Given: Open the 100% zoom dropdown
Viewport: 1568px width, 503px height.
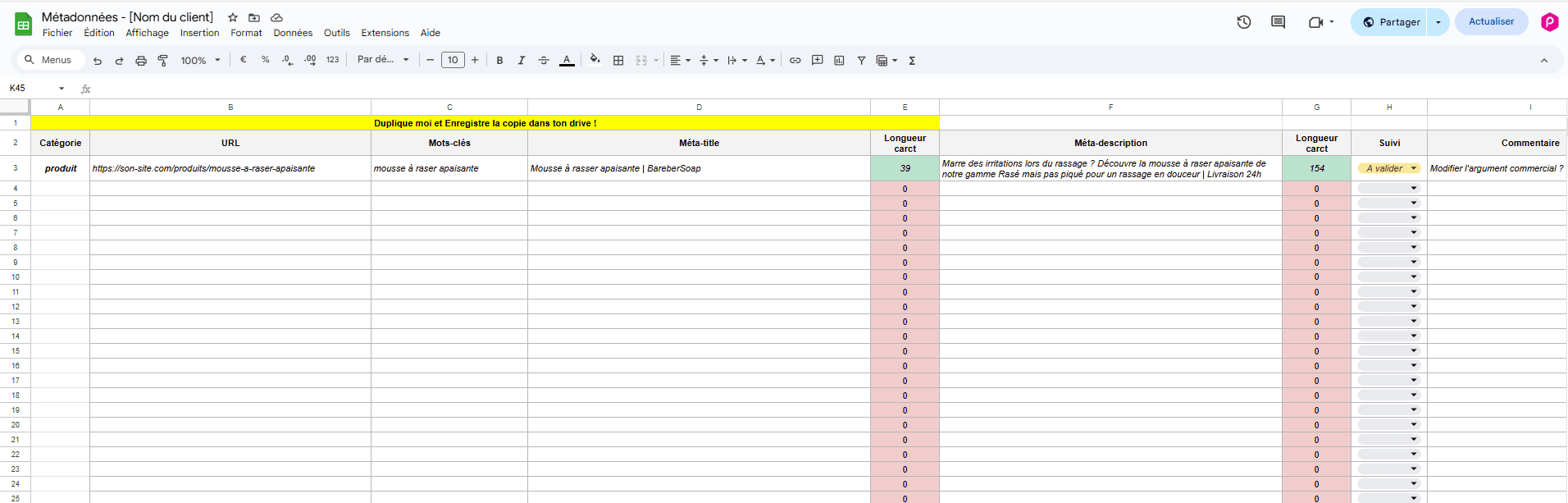Looking at the screenshot, I should pyautogui.click(x=201, y=60).
